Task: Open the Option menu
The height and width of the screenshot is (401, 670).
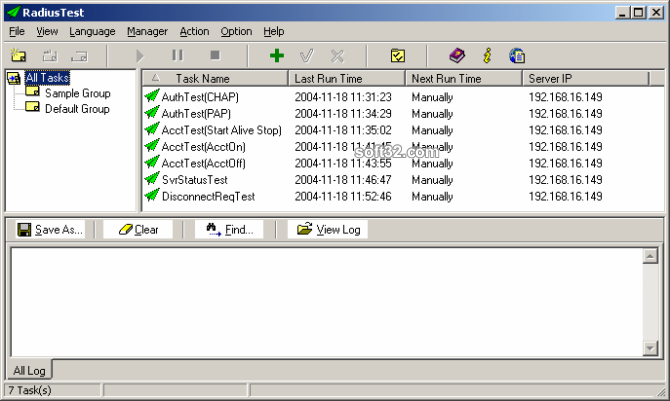Action: [236, 31]
